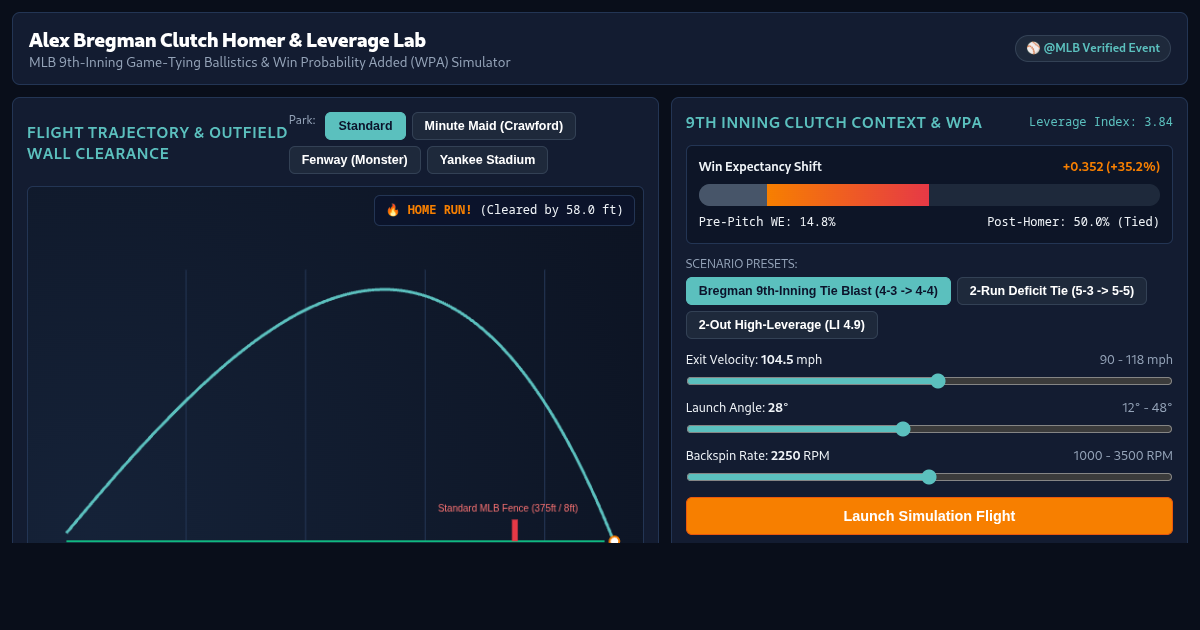
Task: Click the Backspin Rate 2250 RPM label
Action: [x=758, y=455]
